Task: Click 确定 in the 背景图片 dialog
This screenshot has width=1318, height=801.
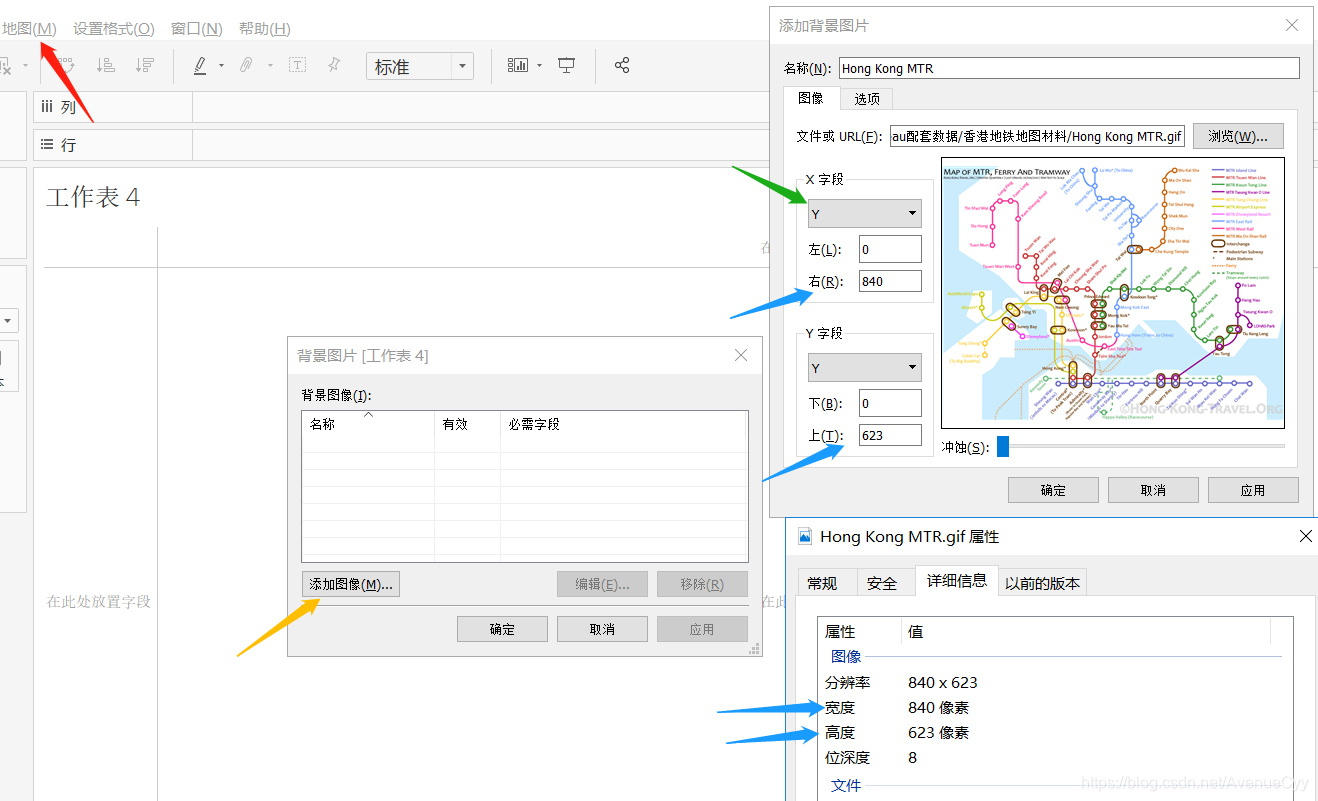Action: pyautogui.click(x=502, y=629)
